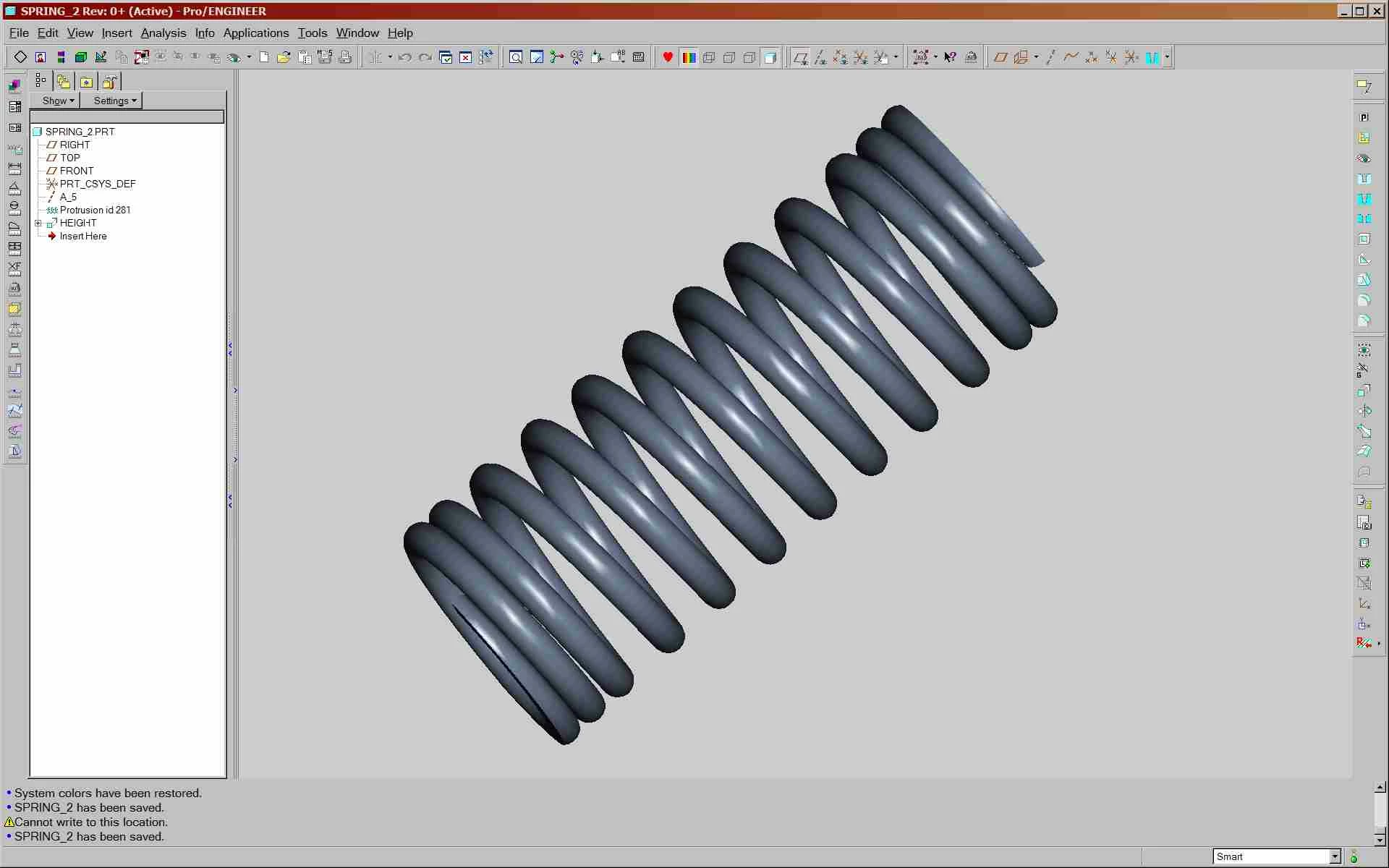Toggle coordinate systems display
The height and width of the screenshot is (868, 1389).
861,57
